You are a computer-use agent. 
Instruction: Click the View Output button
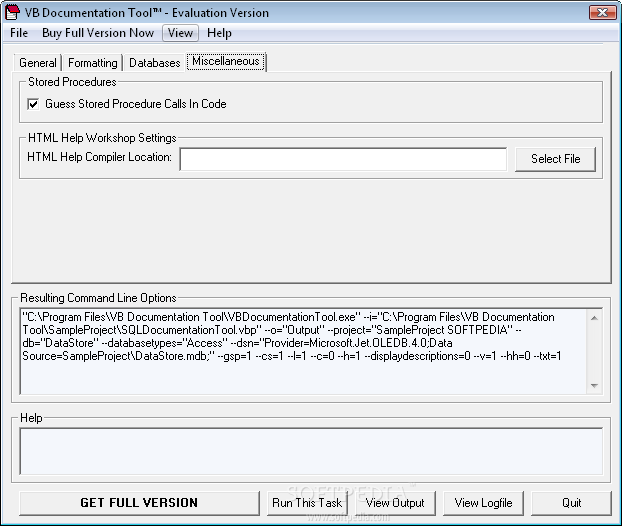pos(395,503)
